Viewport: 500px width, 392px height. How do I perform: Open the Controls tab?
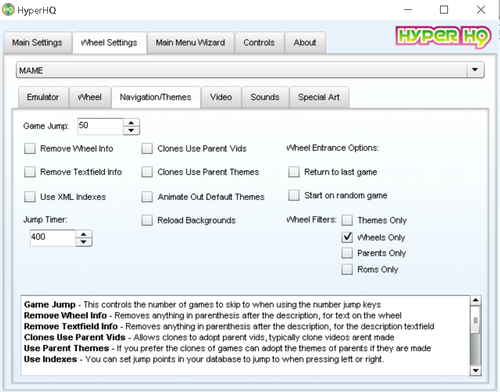click(x=259, y=43)
